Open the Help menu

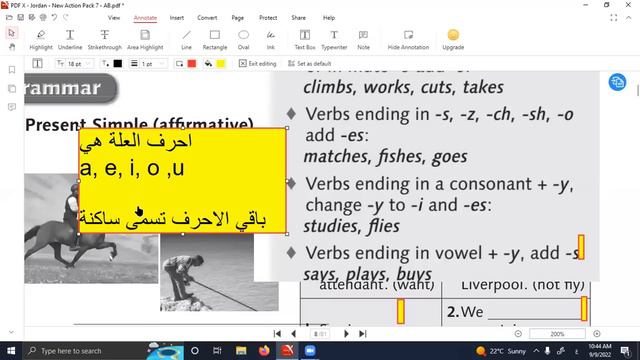[329, 18]
